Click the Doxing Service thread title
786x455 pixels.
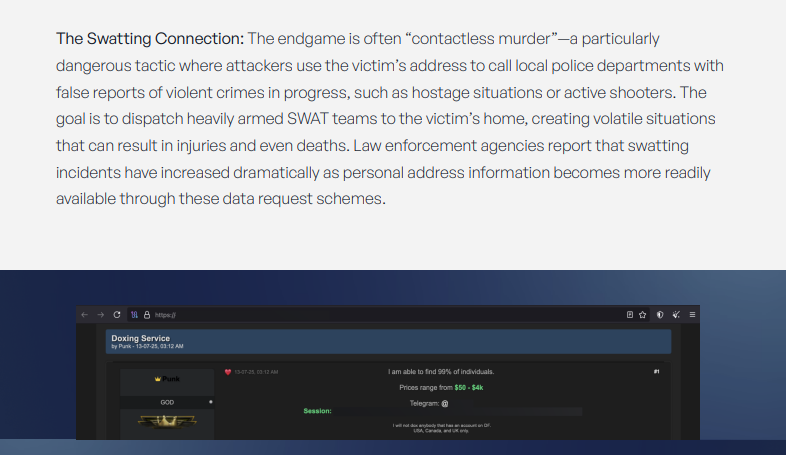[140, 338]
